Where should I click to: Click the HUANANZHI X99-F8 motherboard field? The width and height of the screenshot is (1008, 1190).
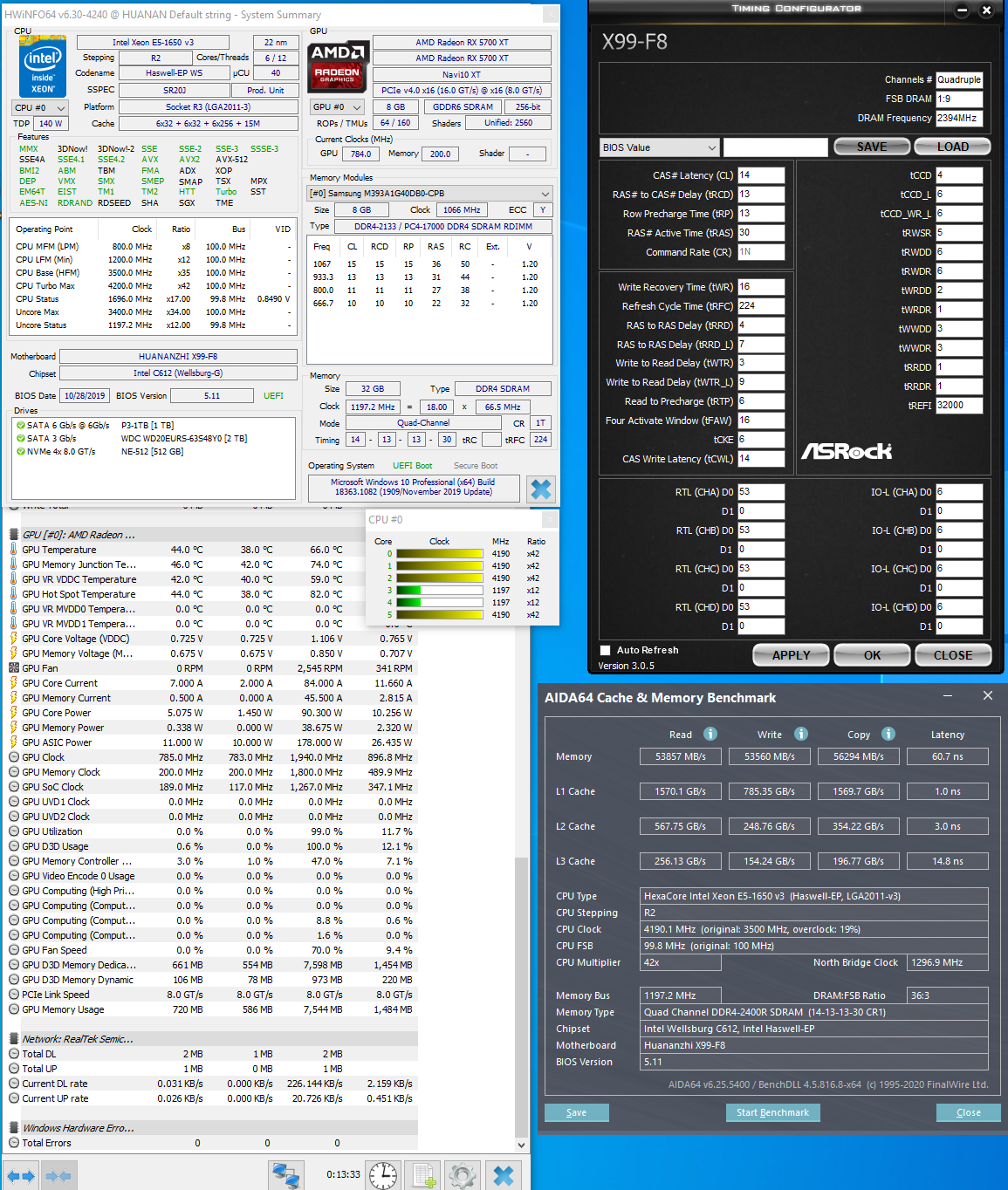(x=178, y=356)
